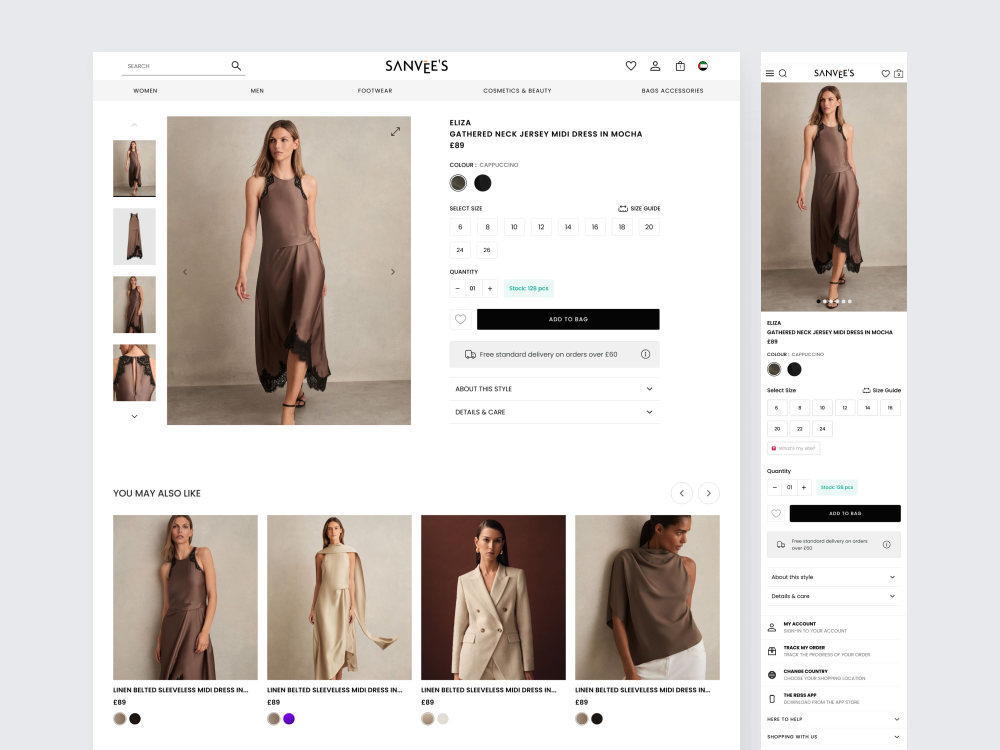This screenshot has height=750, width=1000.
Task: Decrease mobile quantity with minus button
Action: 775,487
